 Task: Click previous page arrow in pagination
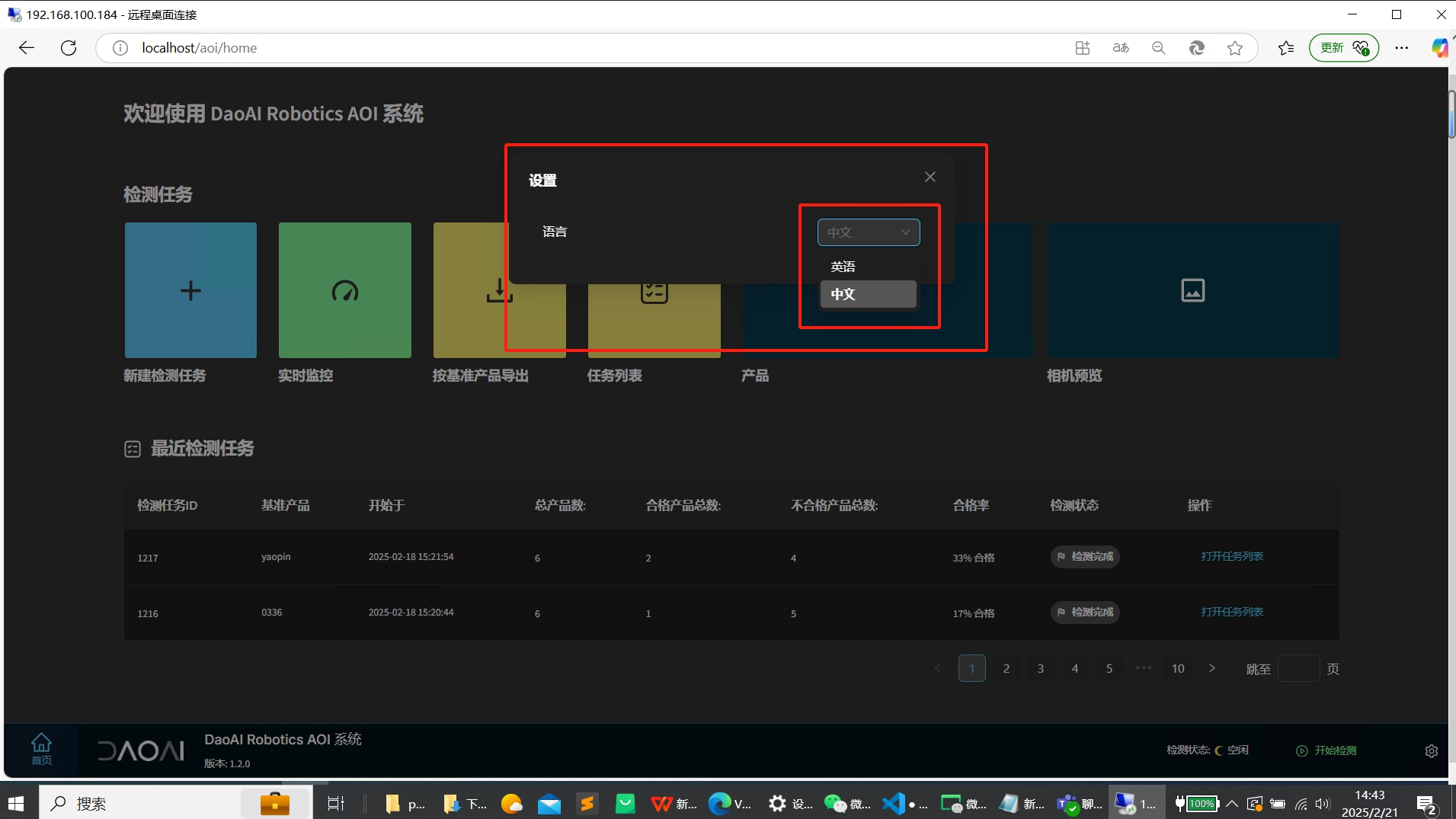click(938, 668)
